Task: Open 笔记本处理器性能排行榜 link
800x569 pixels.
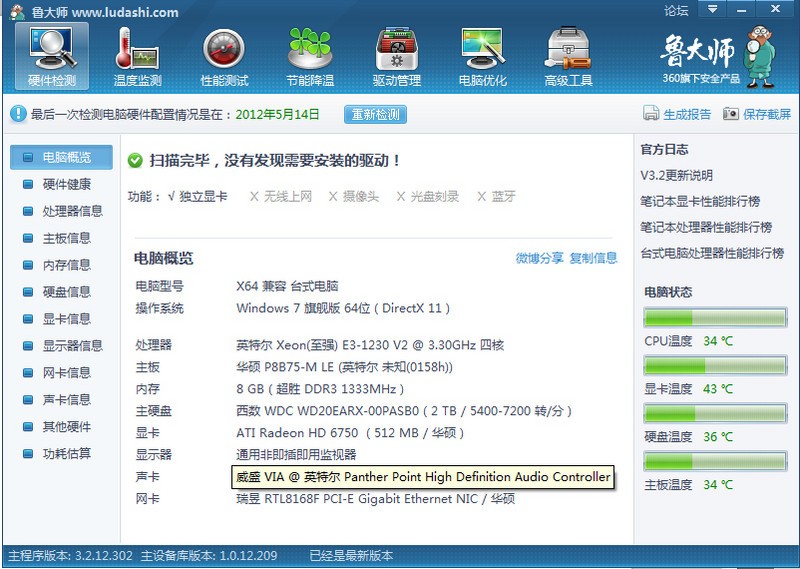Action: pos(706,228)
